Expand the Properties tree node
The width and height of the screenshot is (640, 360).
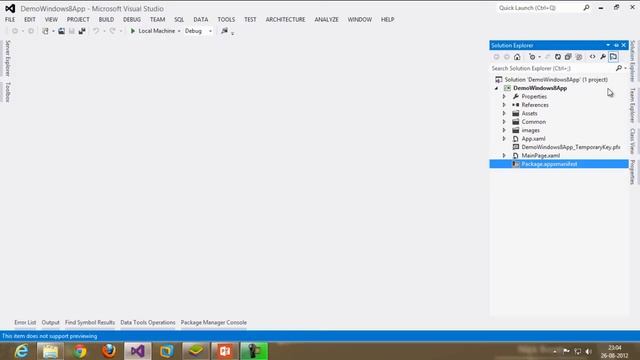click(x=504, y=97)
